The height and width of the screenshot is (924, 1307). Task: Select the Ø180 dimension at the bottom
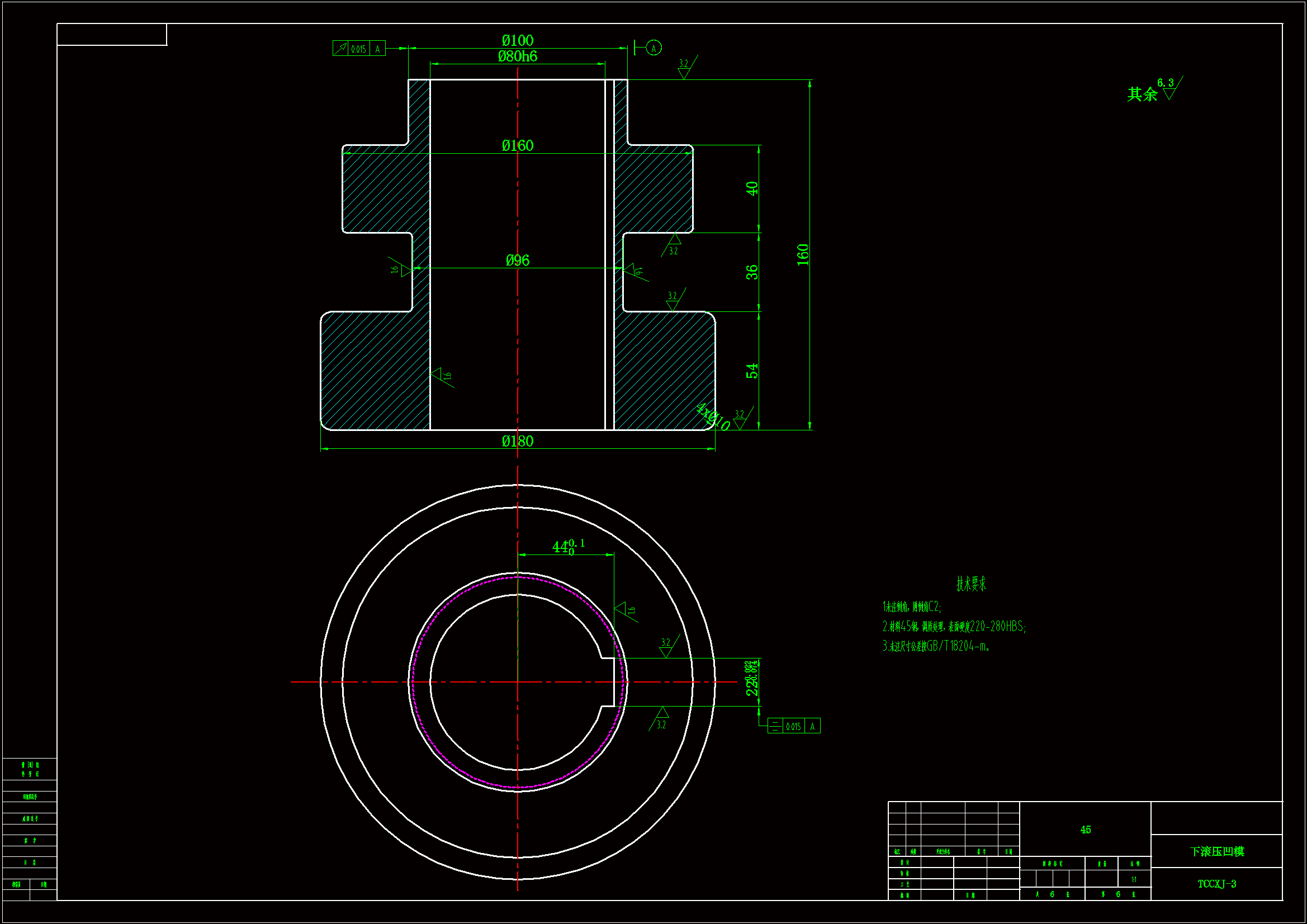[x=518, y=441]
